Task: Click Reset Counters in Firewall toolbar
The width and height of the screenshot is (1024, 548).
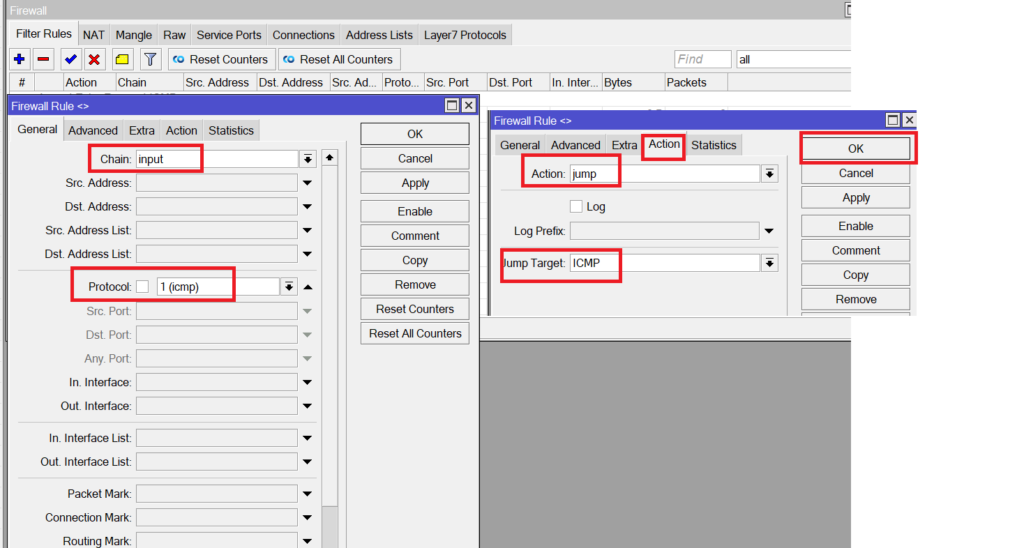Action: click(x=221, y=59)
